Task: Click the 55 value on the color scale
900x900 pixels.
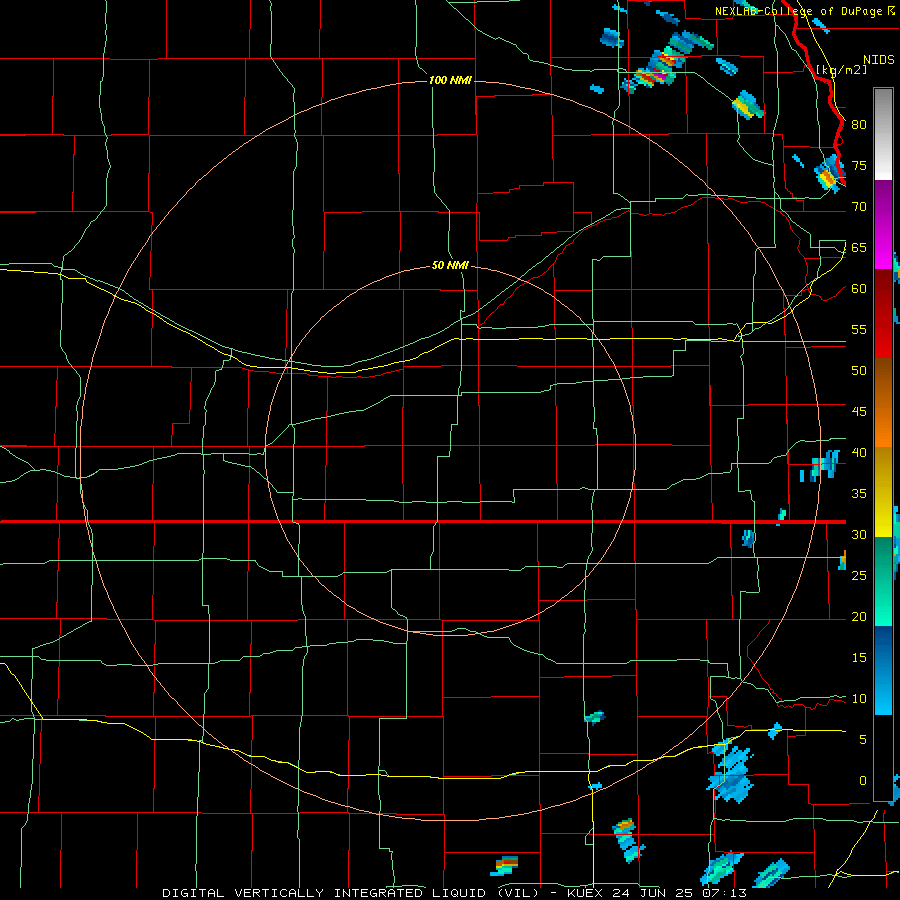Action: (859, 329)
